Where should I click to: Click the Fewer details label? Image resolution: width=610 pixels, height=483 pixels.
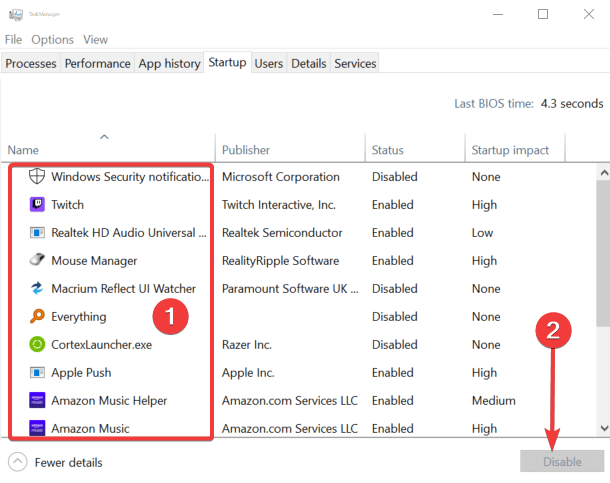tap(68, 462)
